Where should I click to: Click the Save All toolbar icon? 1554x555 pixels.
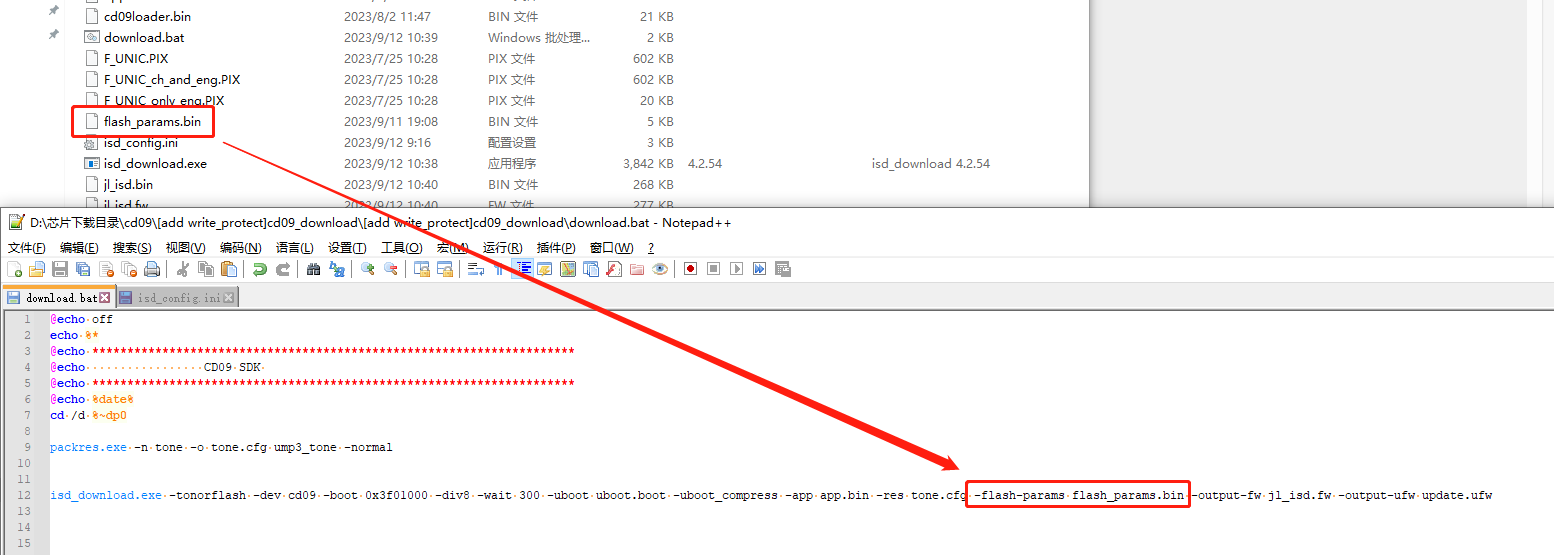[x=83, y=269]
